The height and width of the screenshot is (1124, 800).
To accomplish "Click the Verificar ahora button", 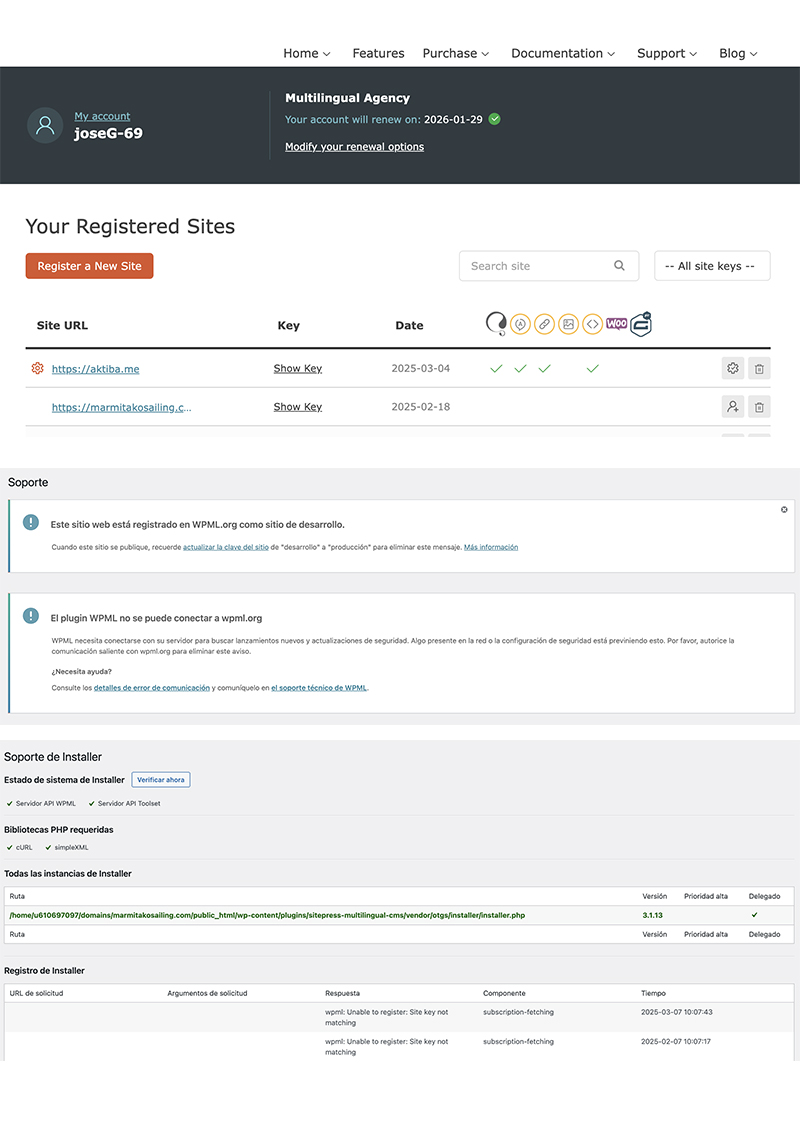I will click(161, 779).
